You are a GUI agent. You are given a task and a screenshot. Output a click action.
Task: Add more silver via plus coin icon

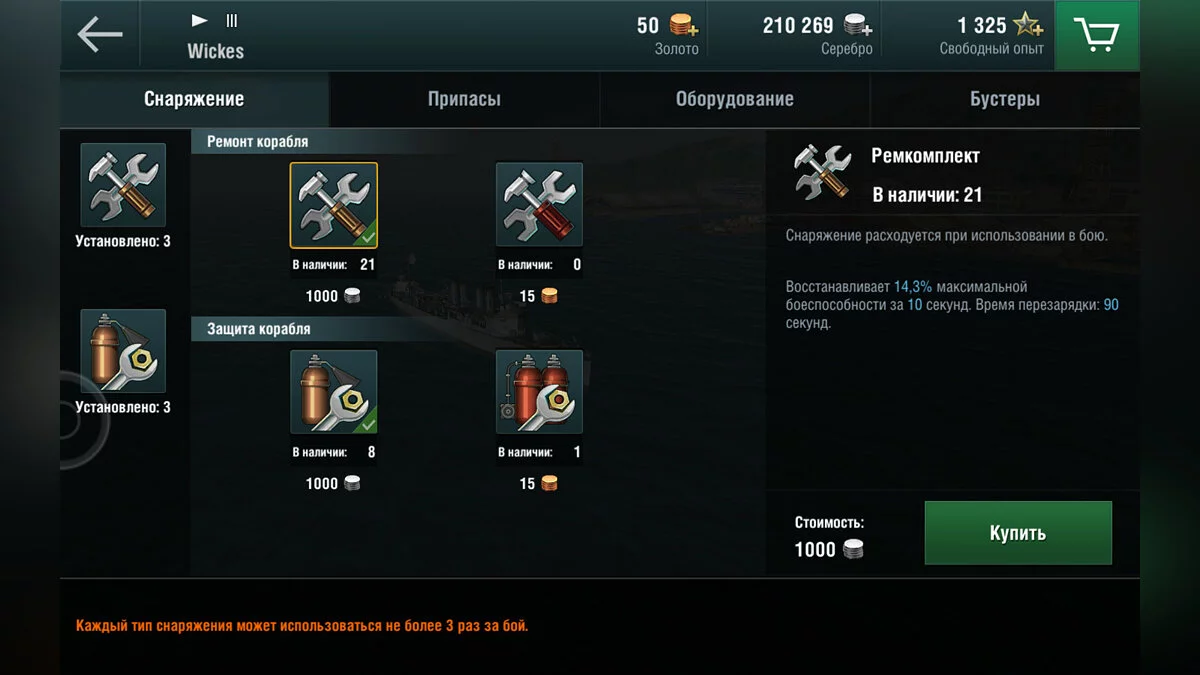coord(858,25)
